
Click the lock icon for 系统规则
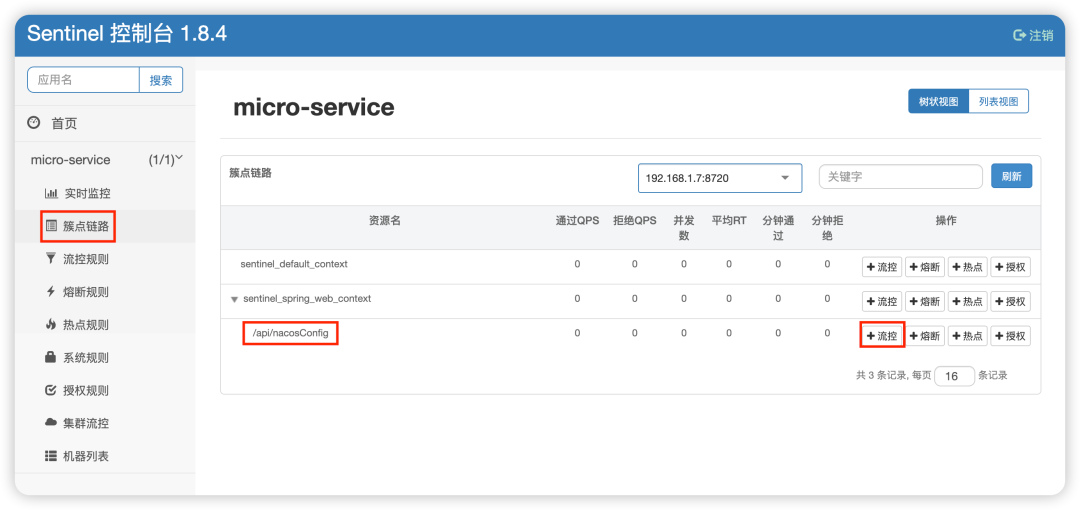pyautogui.click(x=51, y=357)
